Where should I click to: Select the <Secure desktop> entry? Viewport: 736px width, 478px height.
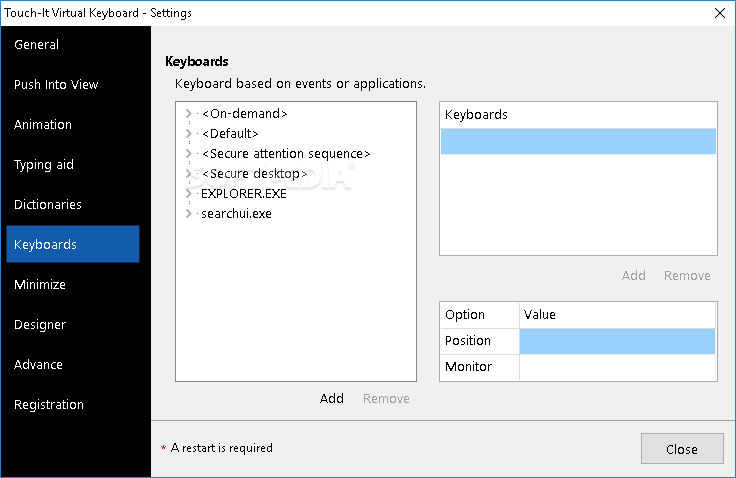tap(254, 174)
